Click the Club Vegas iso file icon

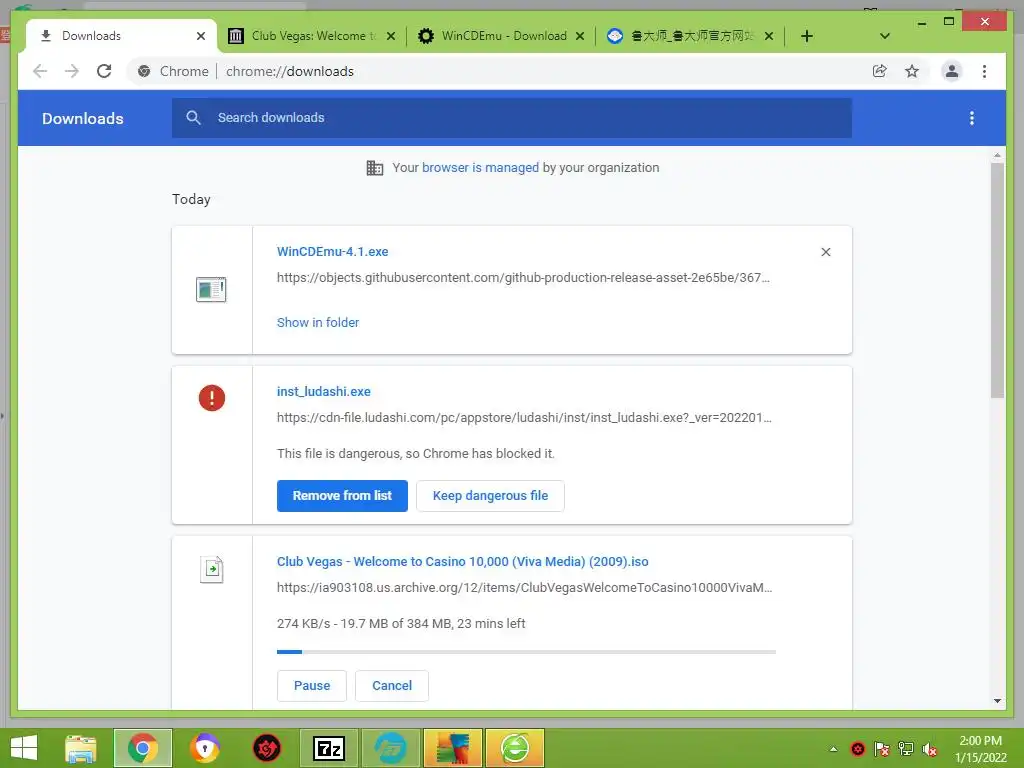[x=212, y=569]
